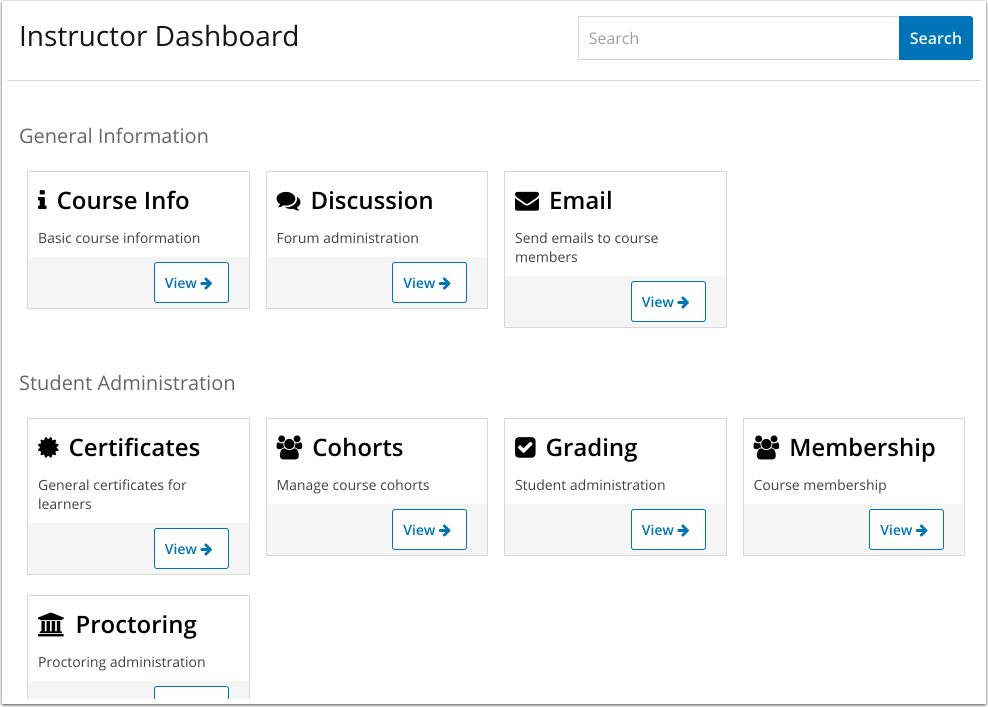This screenshot has height=707, width=988.
Task: Click the Membership people icon
Action: click(767, 447)
